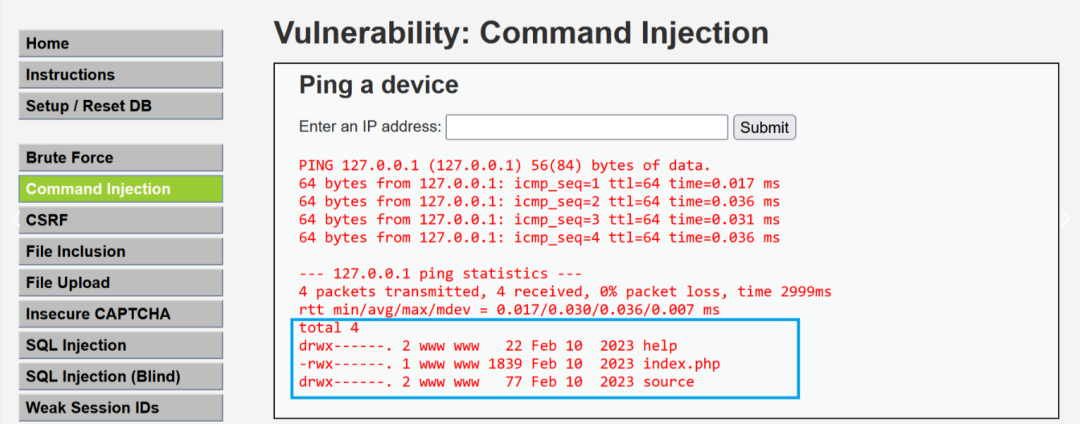Open the SQL Injection page
This screenshot has width=1080, height=424.
tap(120, 345)
